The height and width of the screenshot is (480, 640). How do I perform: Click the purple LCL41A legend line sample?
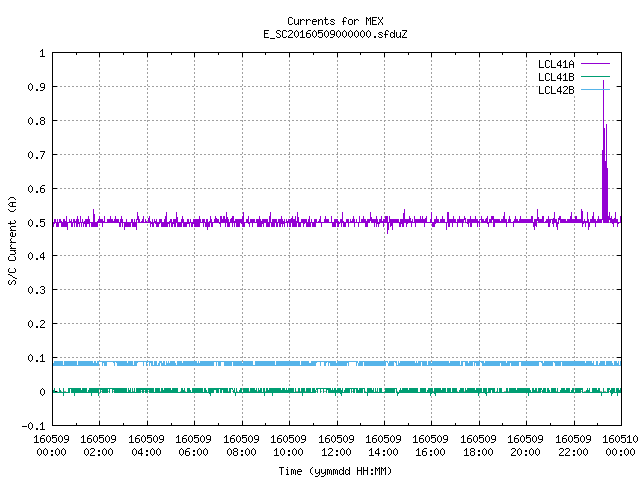[x=595, y=64]
